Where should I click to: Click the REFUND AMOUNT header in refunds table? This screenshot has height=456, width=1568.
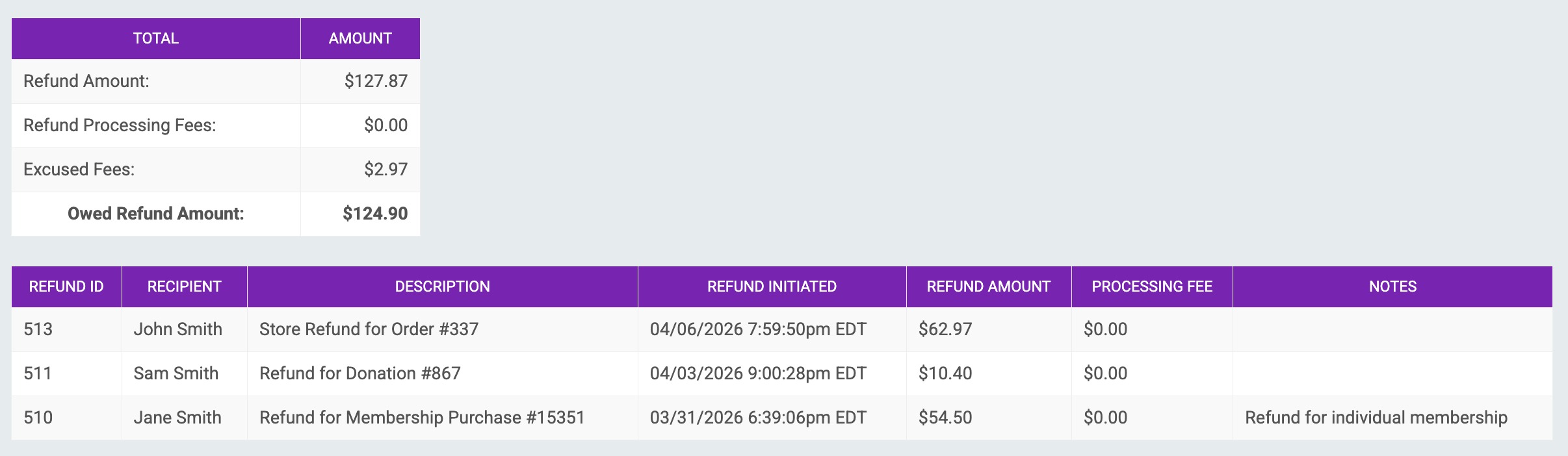(x=988, y=286)
